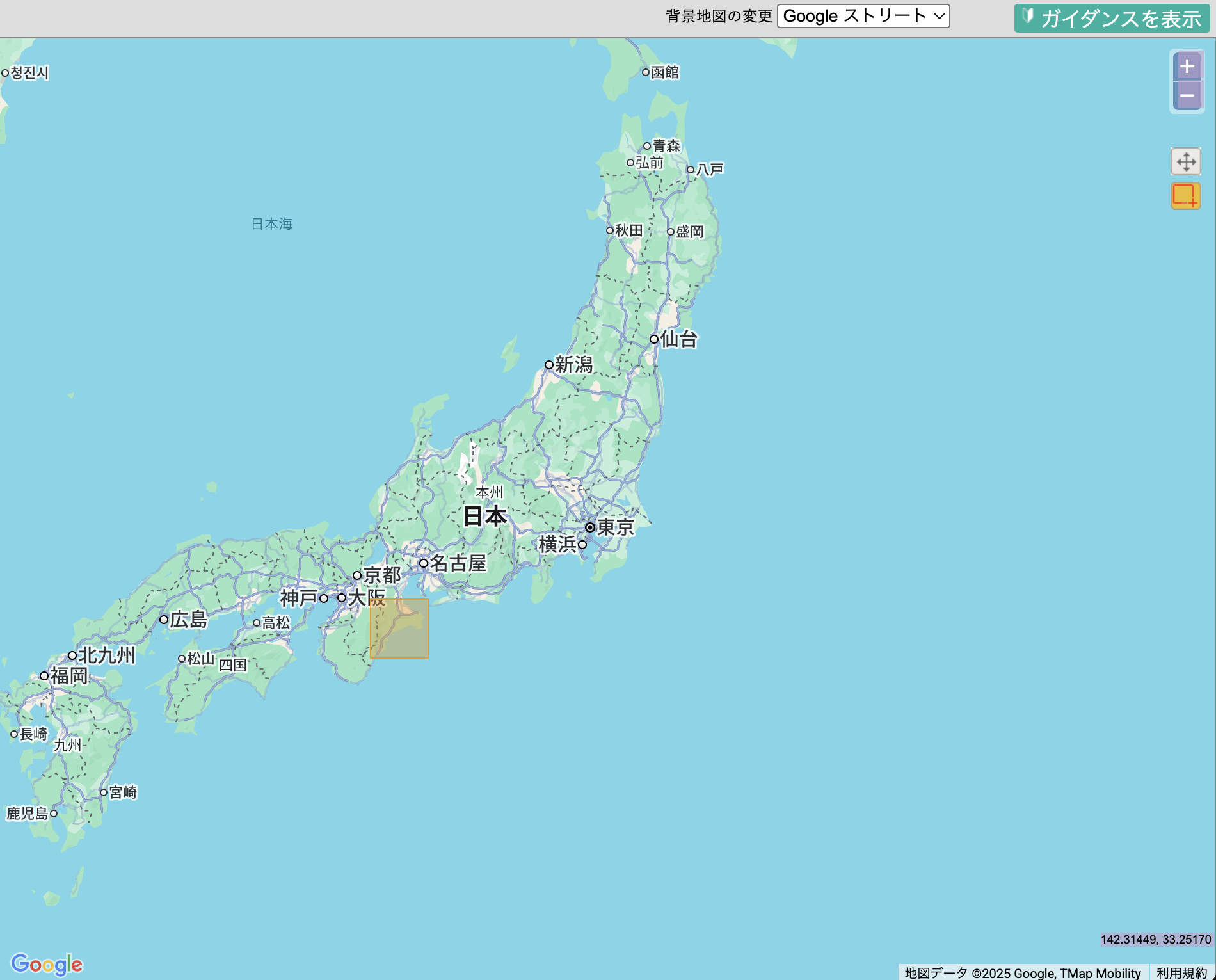Click the 北九州 city label
Screen dimensions: 1216x980
[x=106, y=655]
